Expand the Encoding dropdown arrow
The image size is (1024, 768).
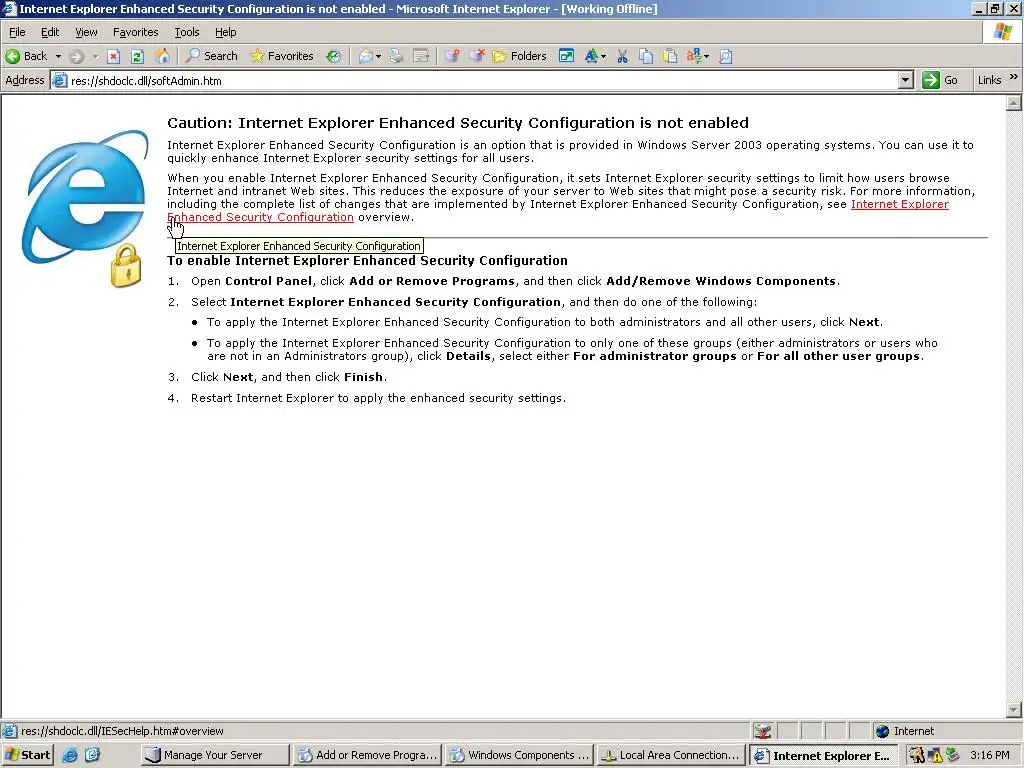[x=707, y=56]
